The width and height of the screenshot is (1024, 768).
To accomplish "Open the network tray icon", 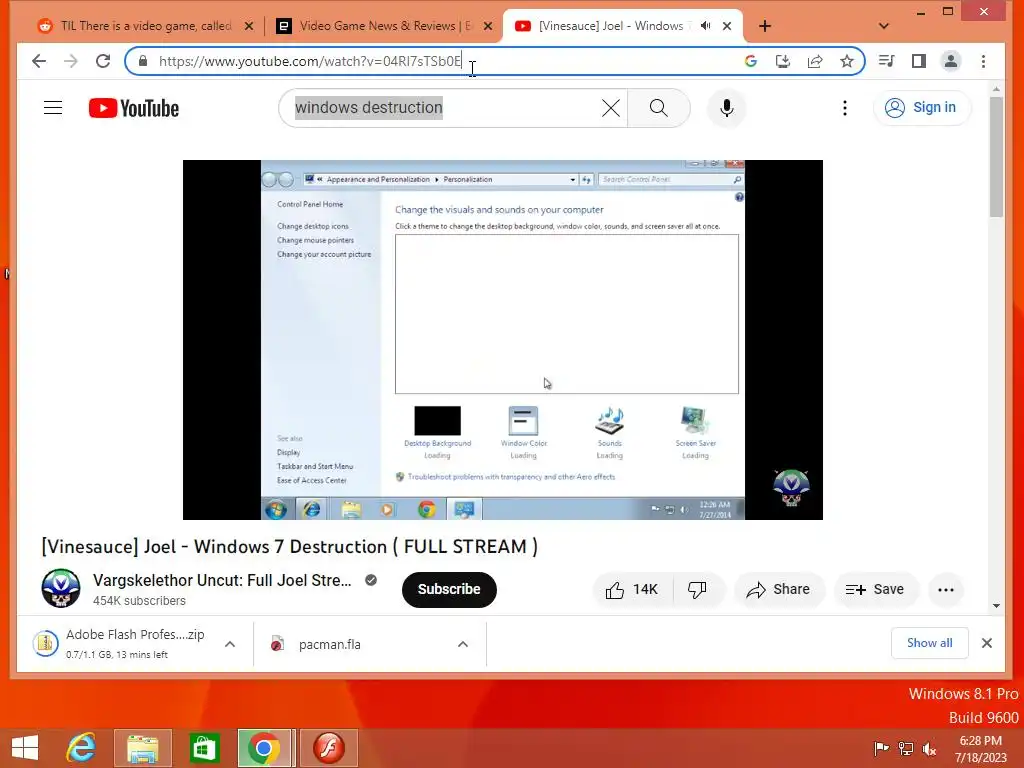I will 906,749.
